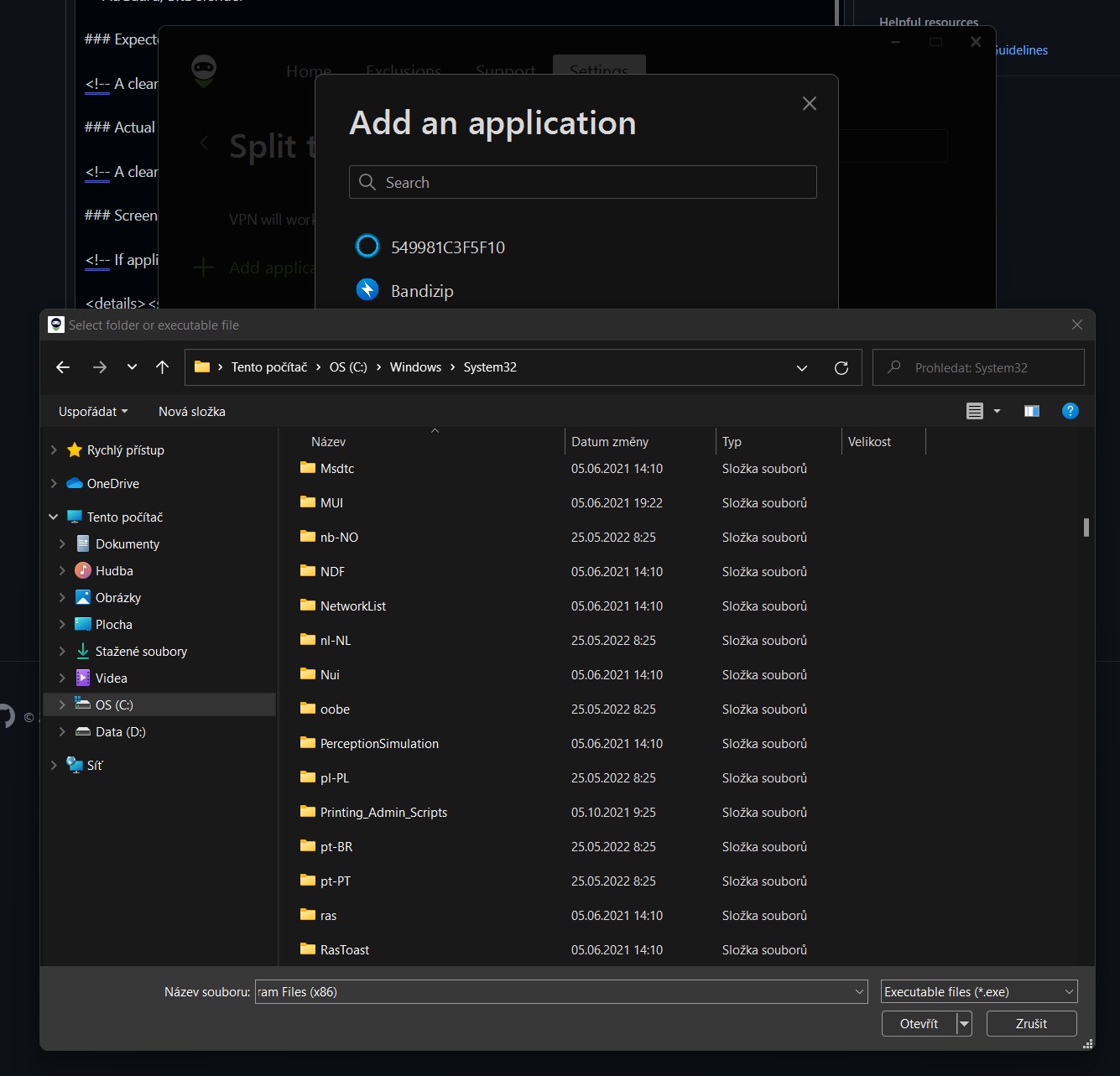This screenshot has width=1120, height=1076.
Task: Go forward in the file dialog
Action: 100,367
